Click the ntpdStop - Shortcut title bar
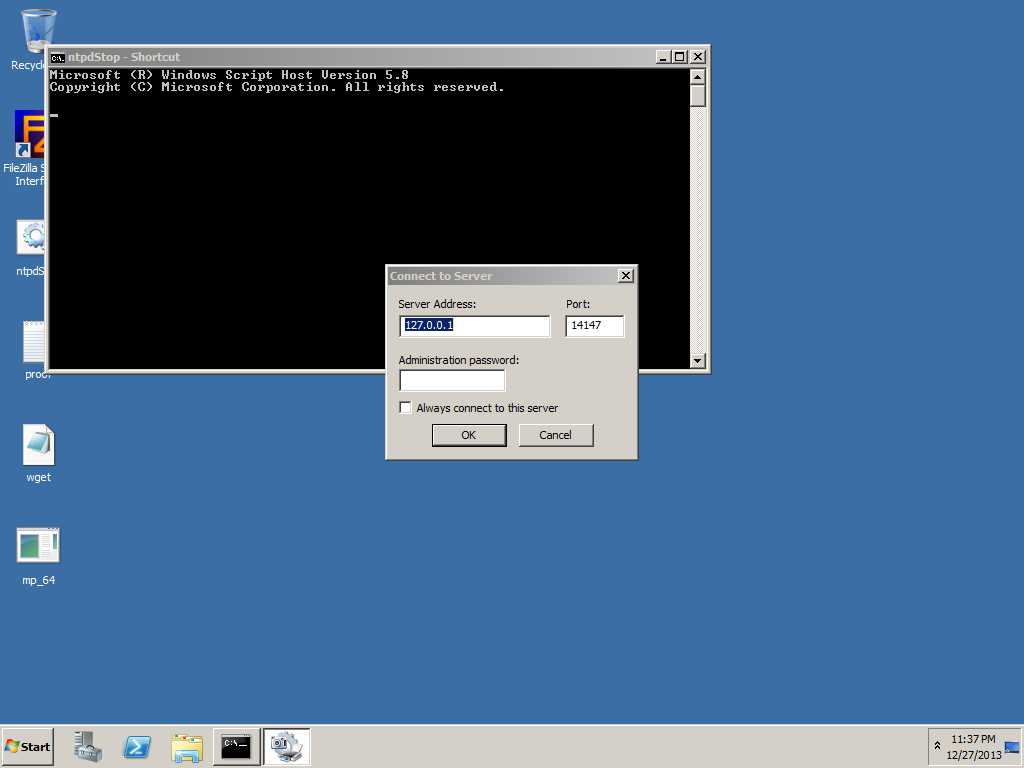This screenshot has height=768, width=1024. tap(353, 57)
